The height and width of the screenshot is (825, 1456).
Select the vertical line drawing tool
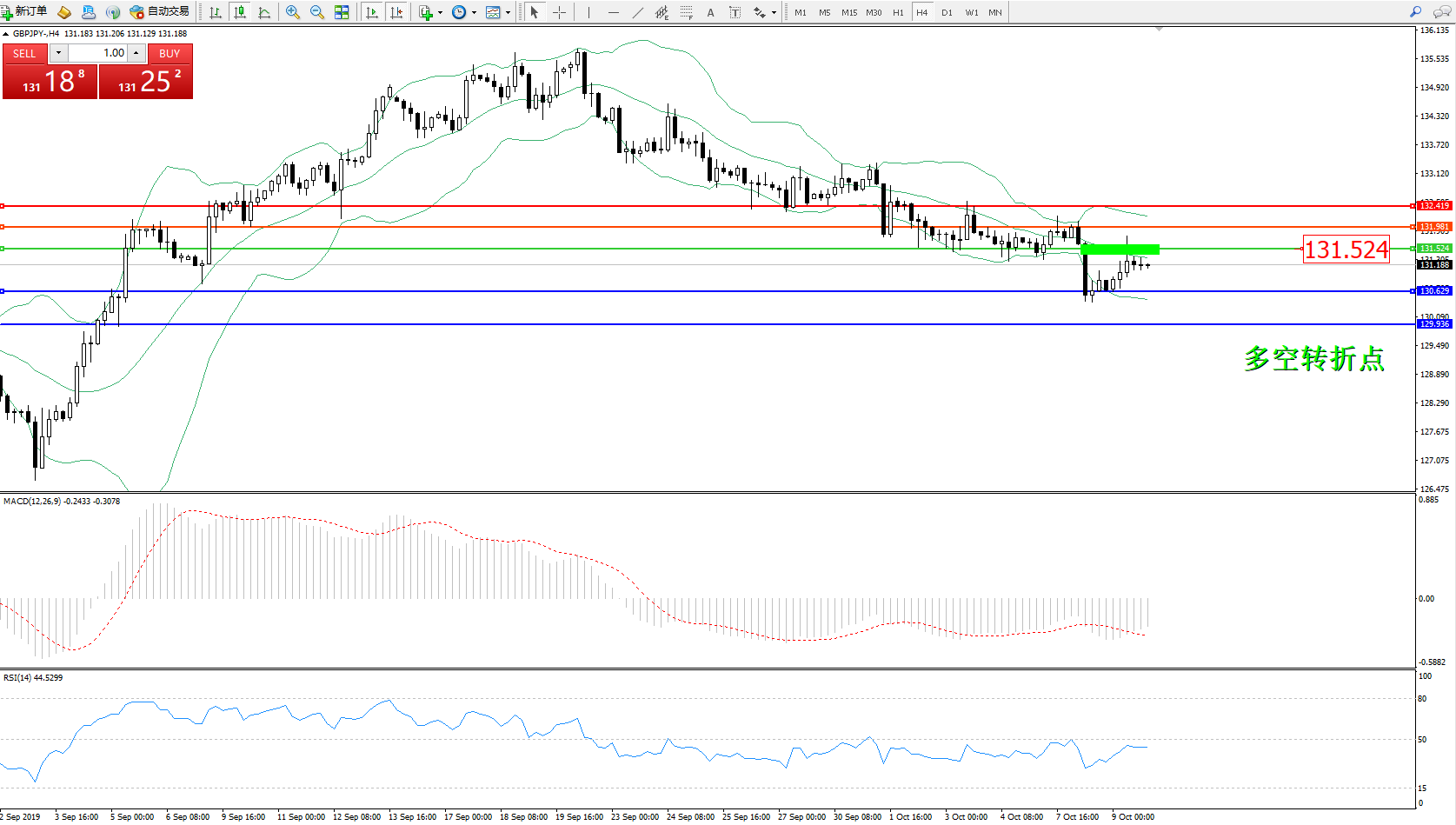[x=588, y=12]
